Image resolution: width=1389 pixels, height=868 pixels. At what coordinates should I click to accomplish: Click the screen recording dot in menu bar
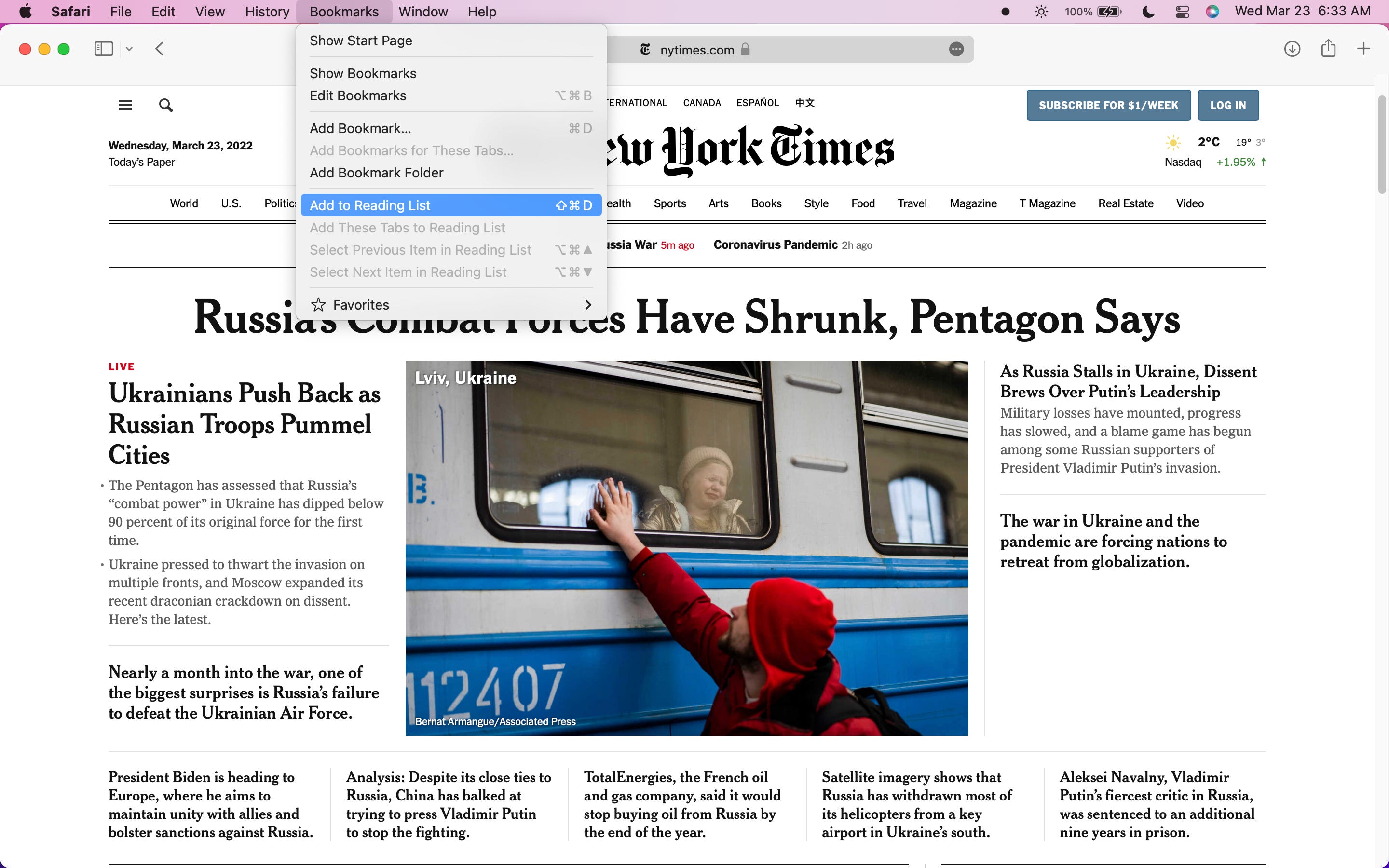[x=1005, y=12]
